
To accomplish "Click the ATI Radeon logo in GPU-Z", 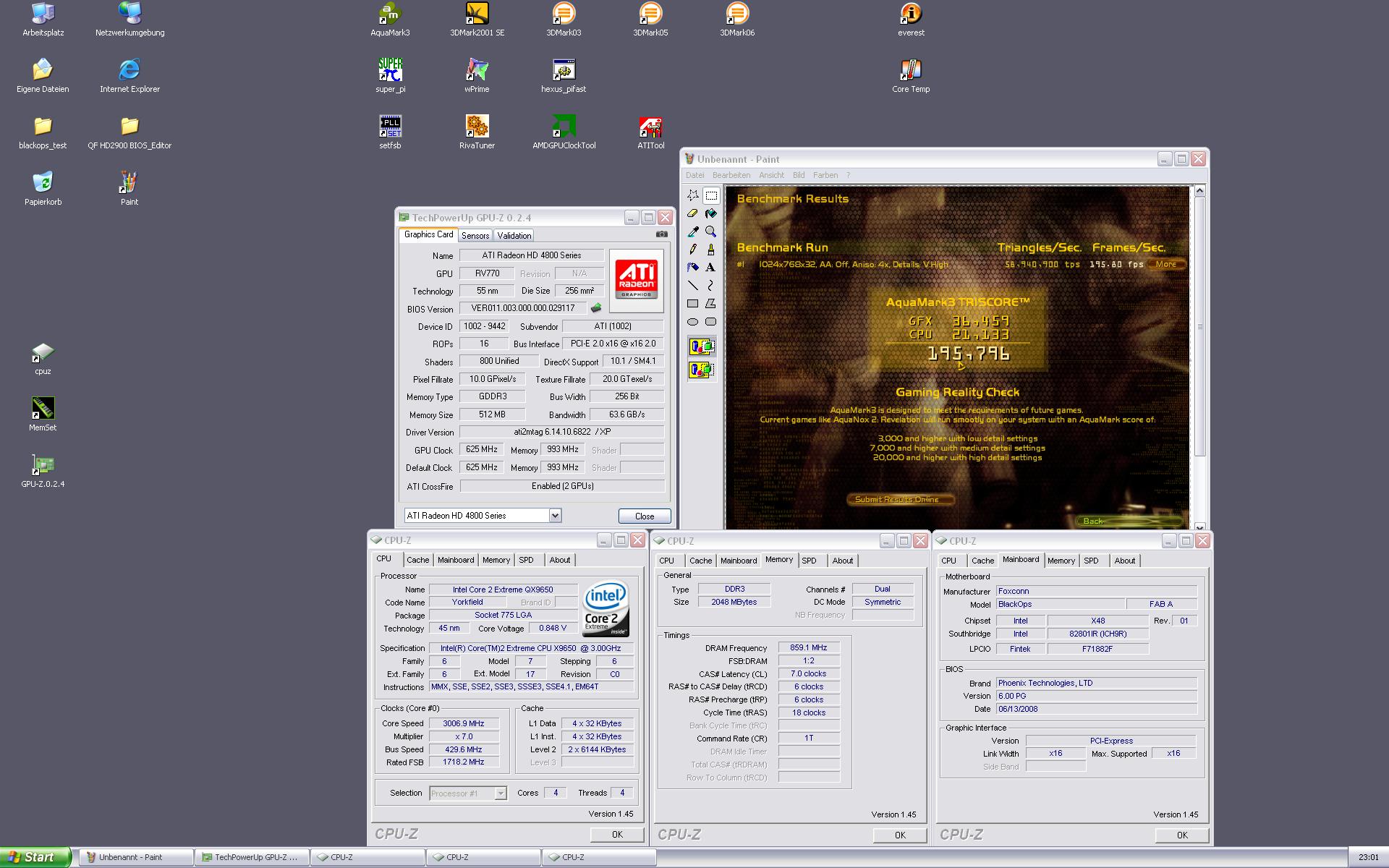I will pyautogui.click(x=637, y=281).
